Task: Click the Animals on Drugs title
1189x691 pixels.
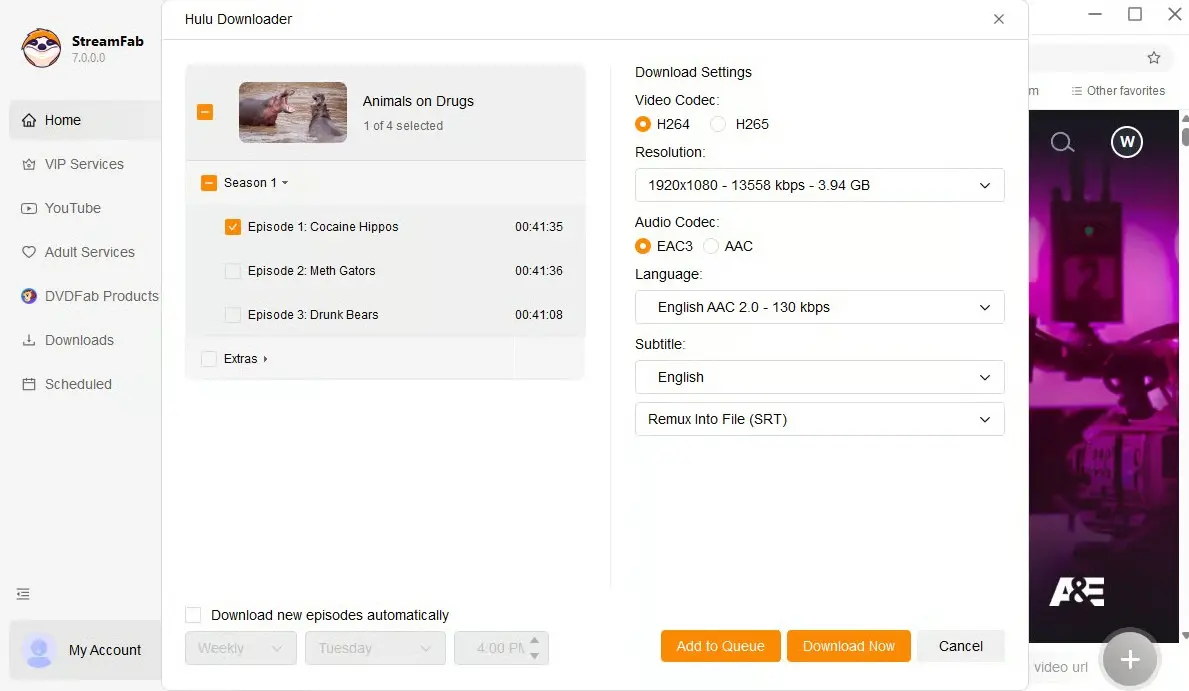Action: pos(418,102)
